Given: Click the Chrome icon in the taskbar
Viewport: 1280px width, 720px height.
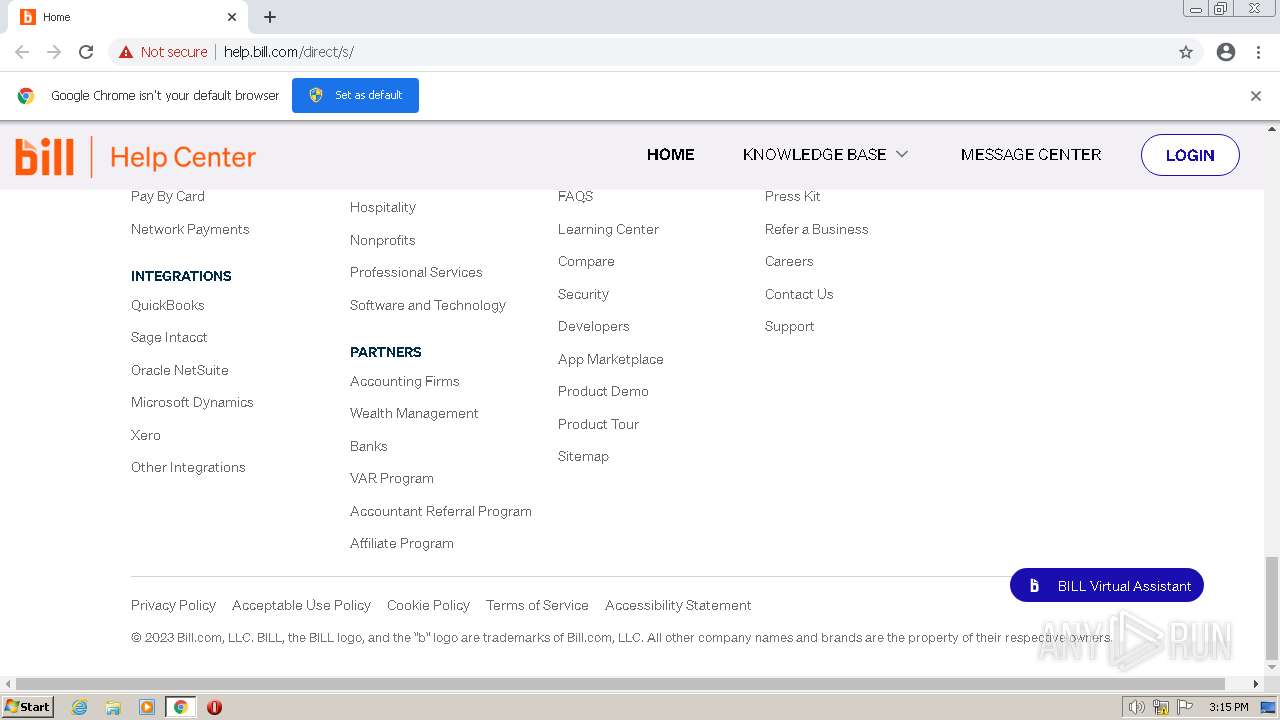Looking at the screenshot, I should tap(181, 707).
